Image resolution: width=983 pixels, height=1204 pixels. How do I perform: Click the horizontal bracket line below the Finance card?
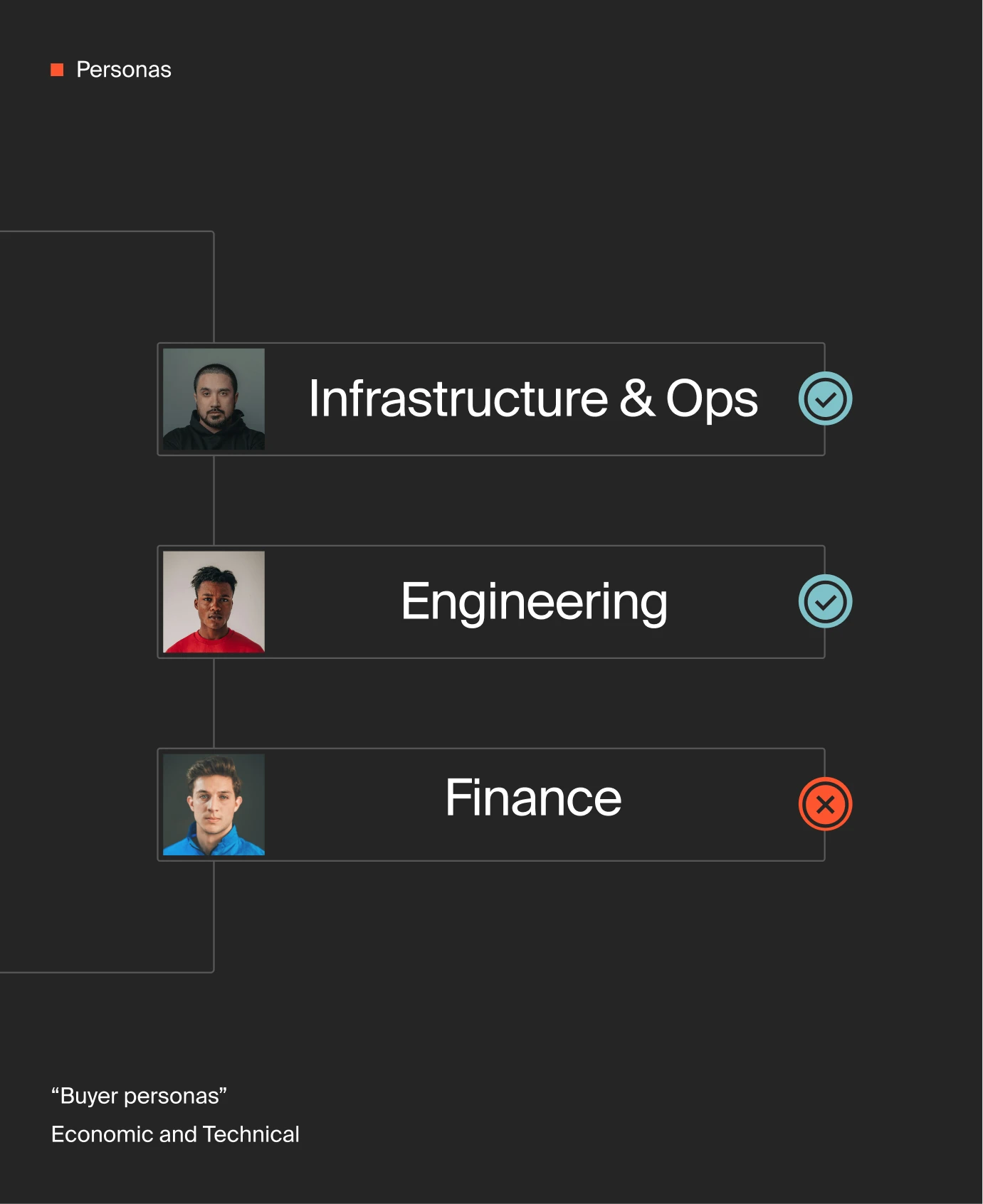[x=107, y=972]
